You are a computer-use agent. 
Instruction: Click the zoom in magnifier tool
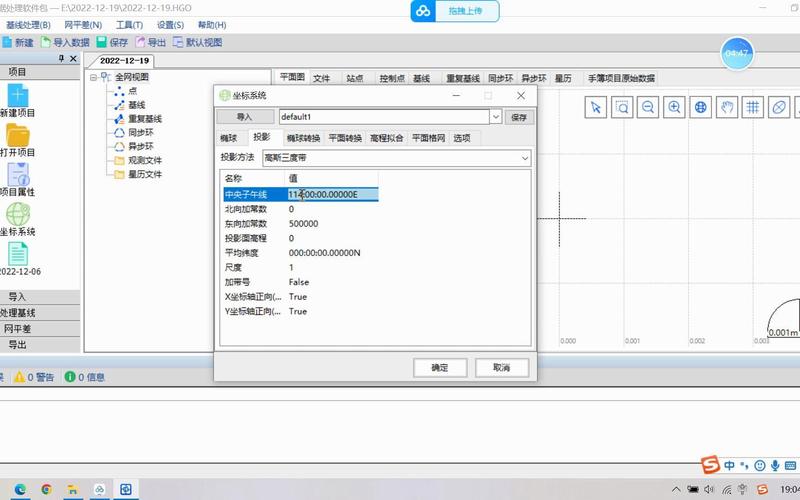pyautogui.click(x=674, y=107)
